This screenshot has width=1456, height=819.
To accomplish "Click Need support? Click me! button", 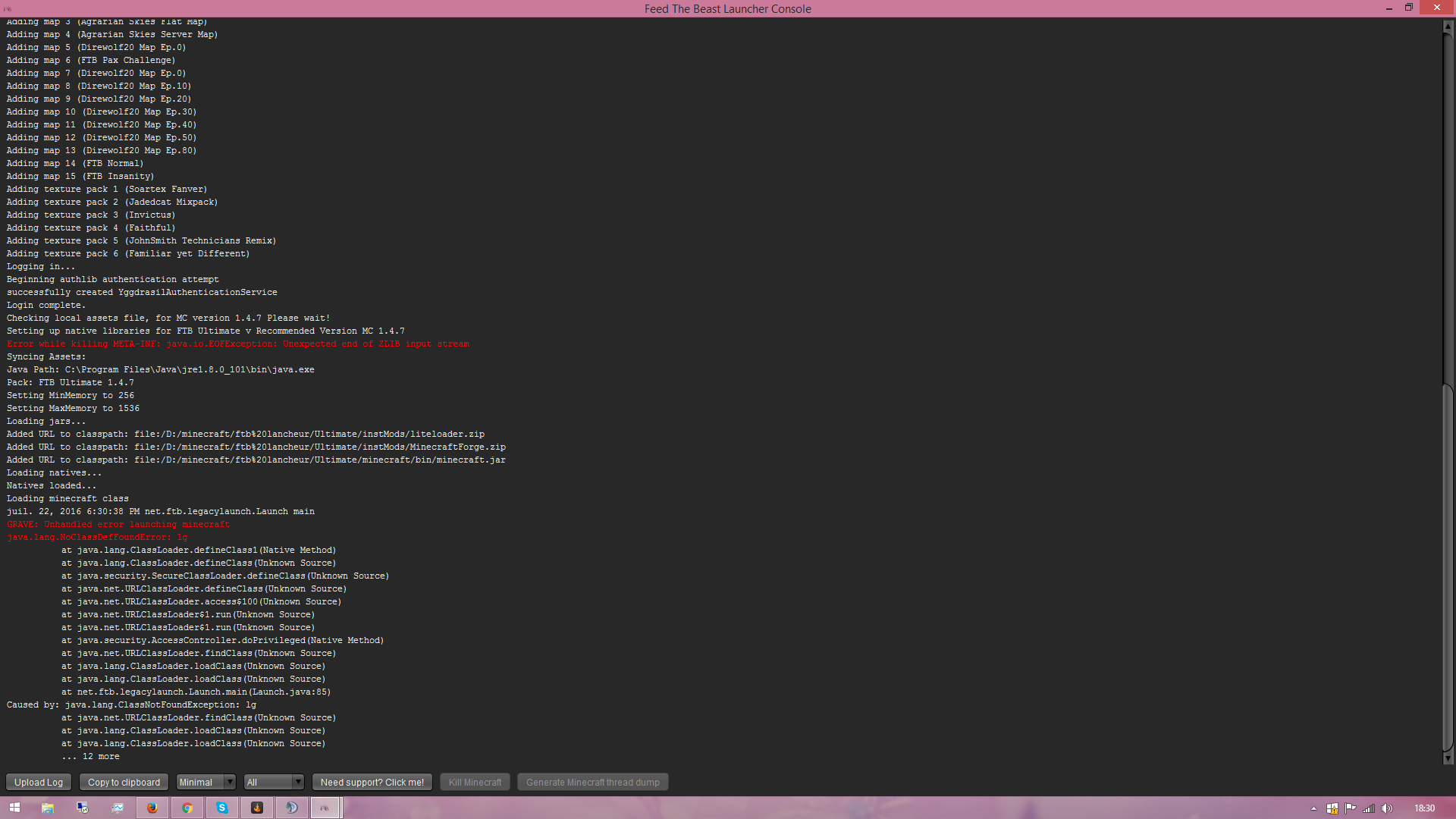I will pyautogui.click(x=372, y=782).
